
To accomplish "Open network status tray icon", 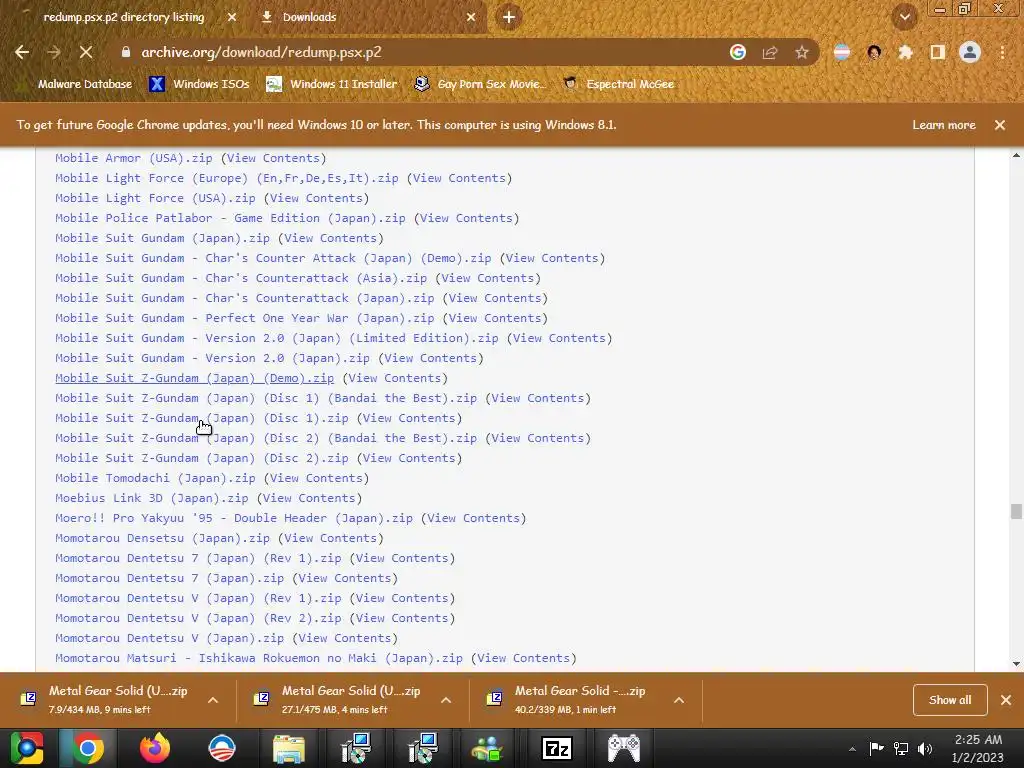I will tap(901, 749).
